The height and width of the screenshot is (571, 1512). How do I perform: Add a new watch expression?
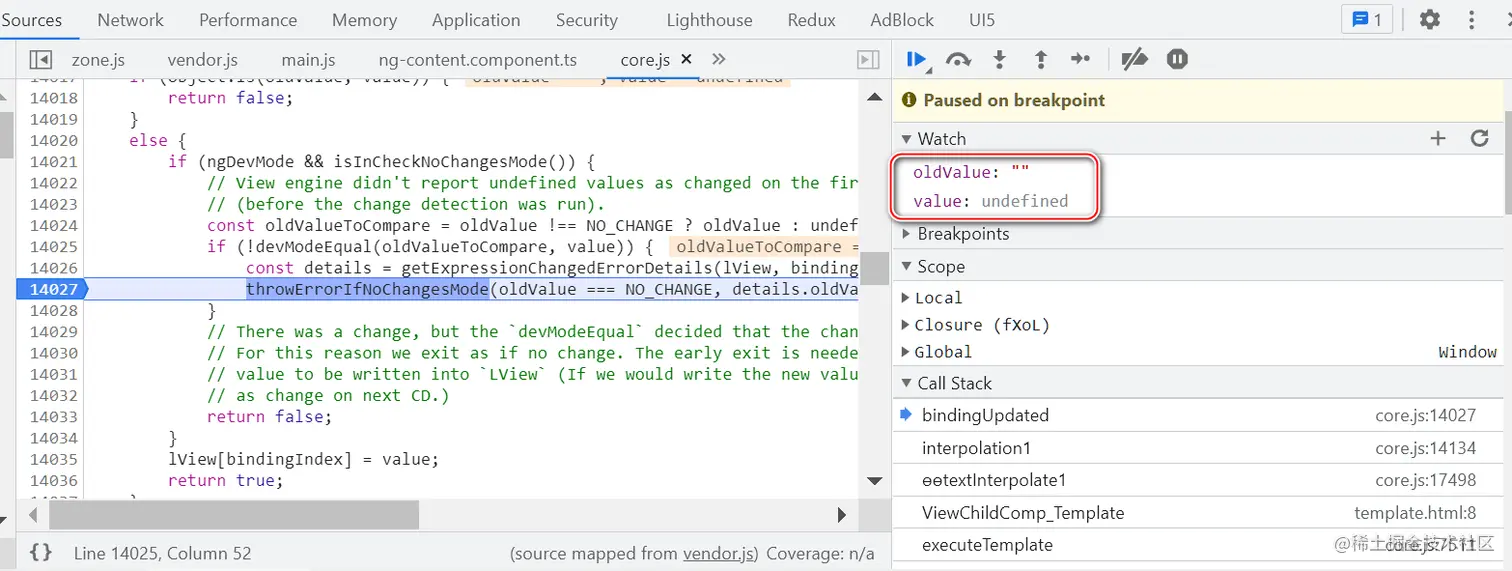(1438, 139)
